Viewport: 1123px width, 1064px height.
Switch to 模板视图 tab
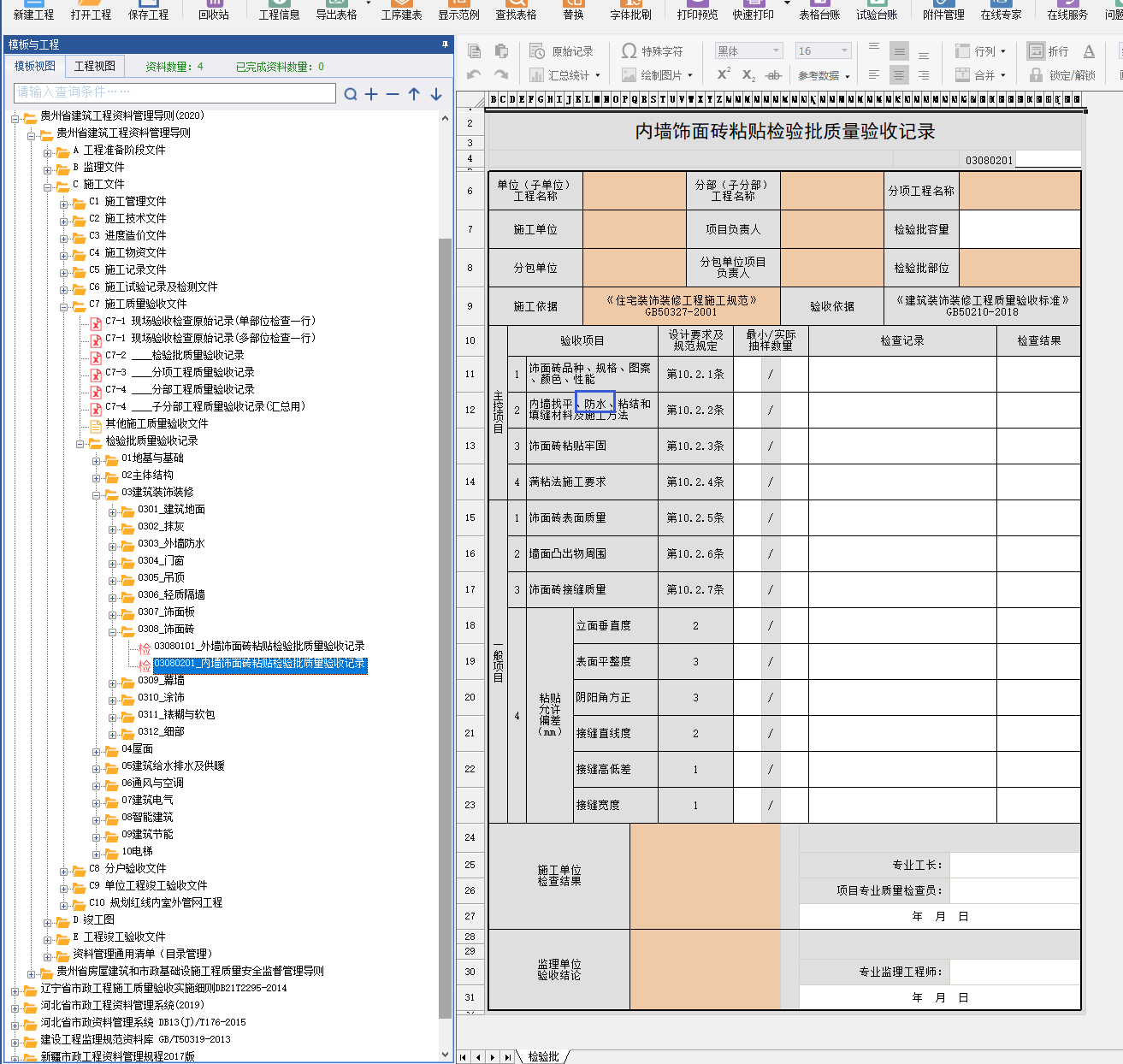tap(34, 66)
